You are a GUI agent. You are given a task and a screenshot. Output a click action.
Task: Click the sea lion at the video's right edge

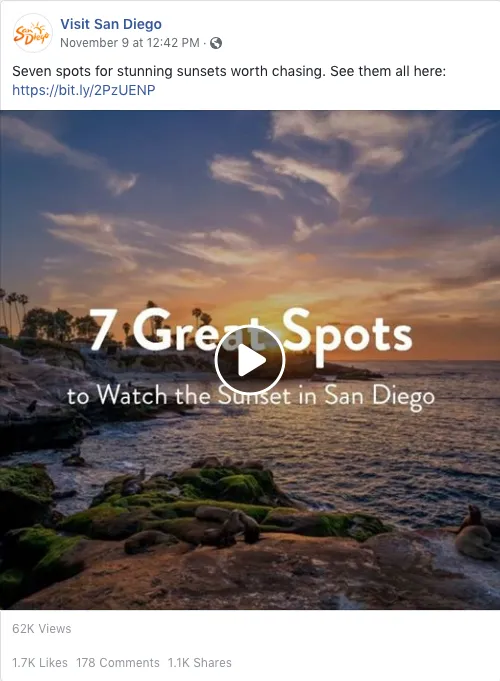(474, 532)
